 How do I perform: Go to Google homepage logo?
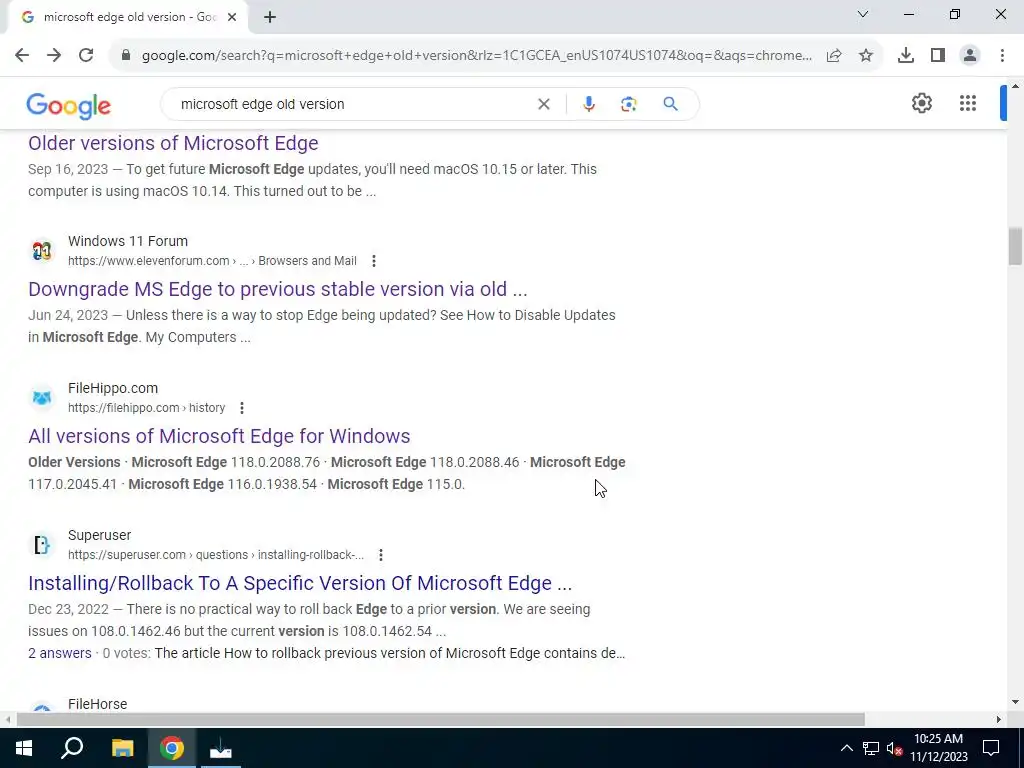coord(69,105)
